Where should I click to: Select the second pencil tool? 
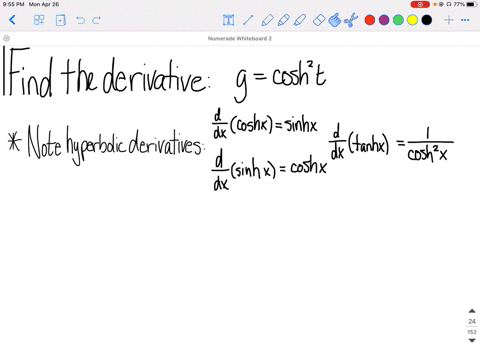(x=283, y=20)
